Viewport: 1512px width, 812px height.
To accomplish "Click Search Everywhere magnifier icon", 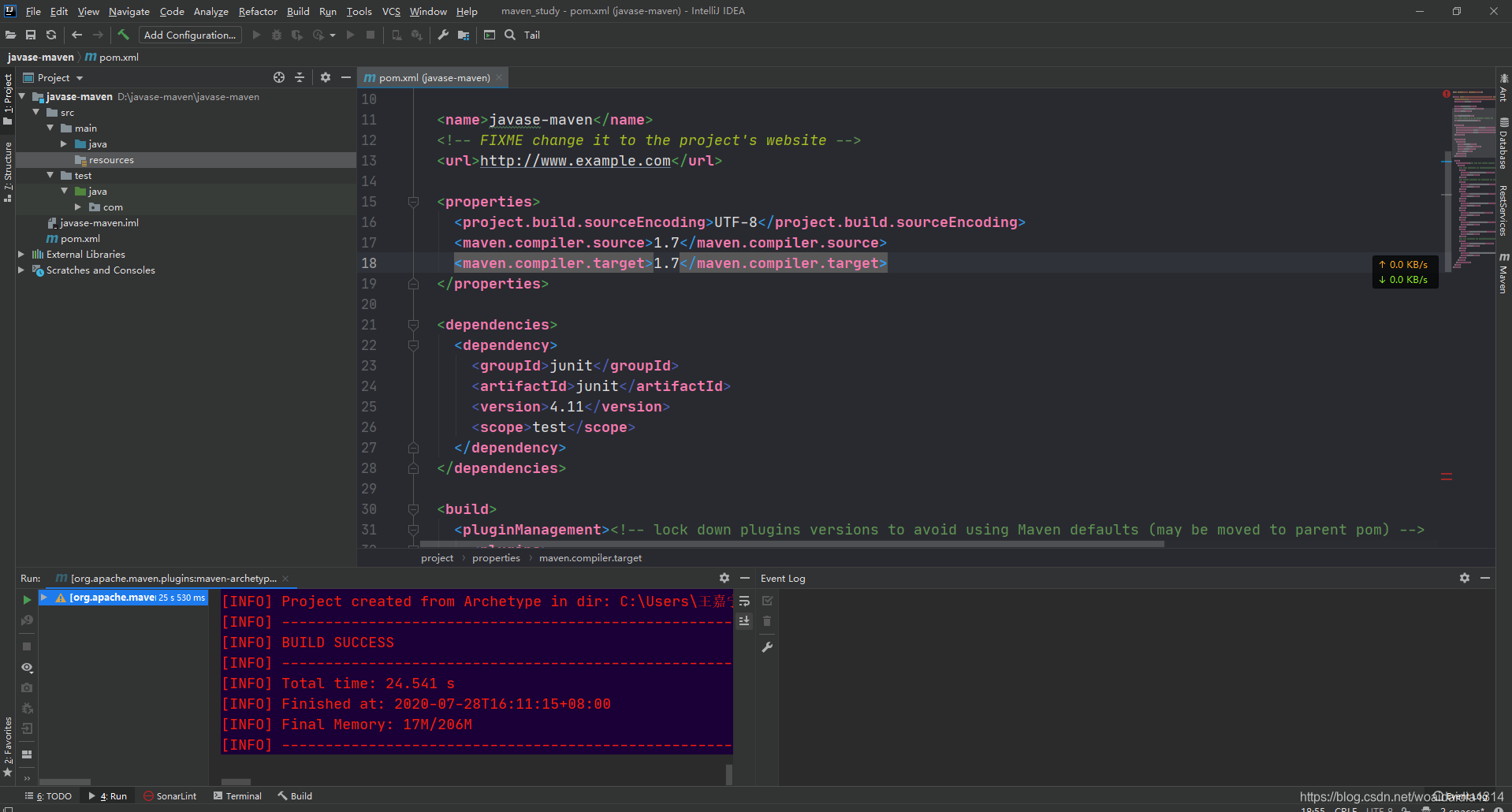I will (510, 35).
